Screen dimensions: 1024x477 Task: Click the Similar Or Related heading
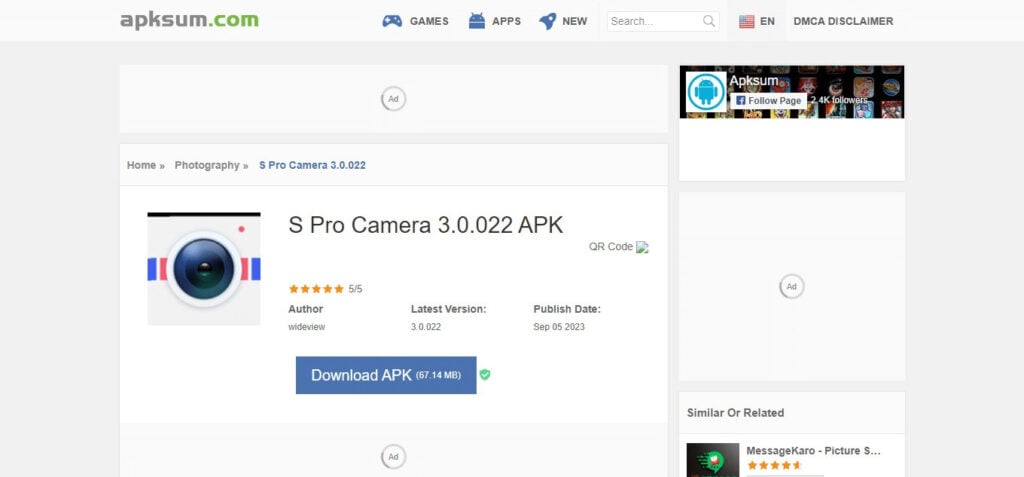click(735, 413)
